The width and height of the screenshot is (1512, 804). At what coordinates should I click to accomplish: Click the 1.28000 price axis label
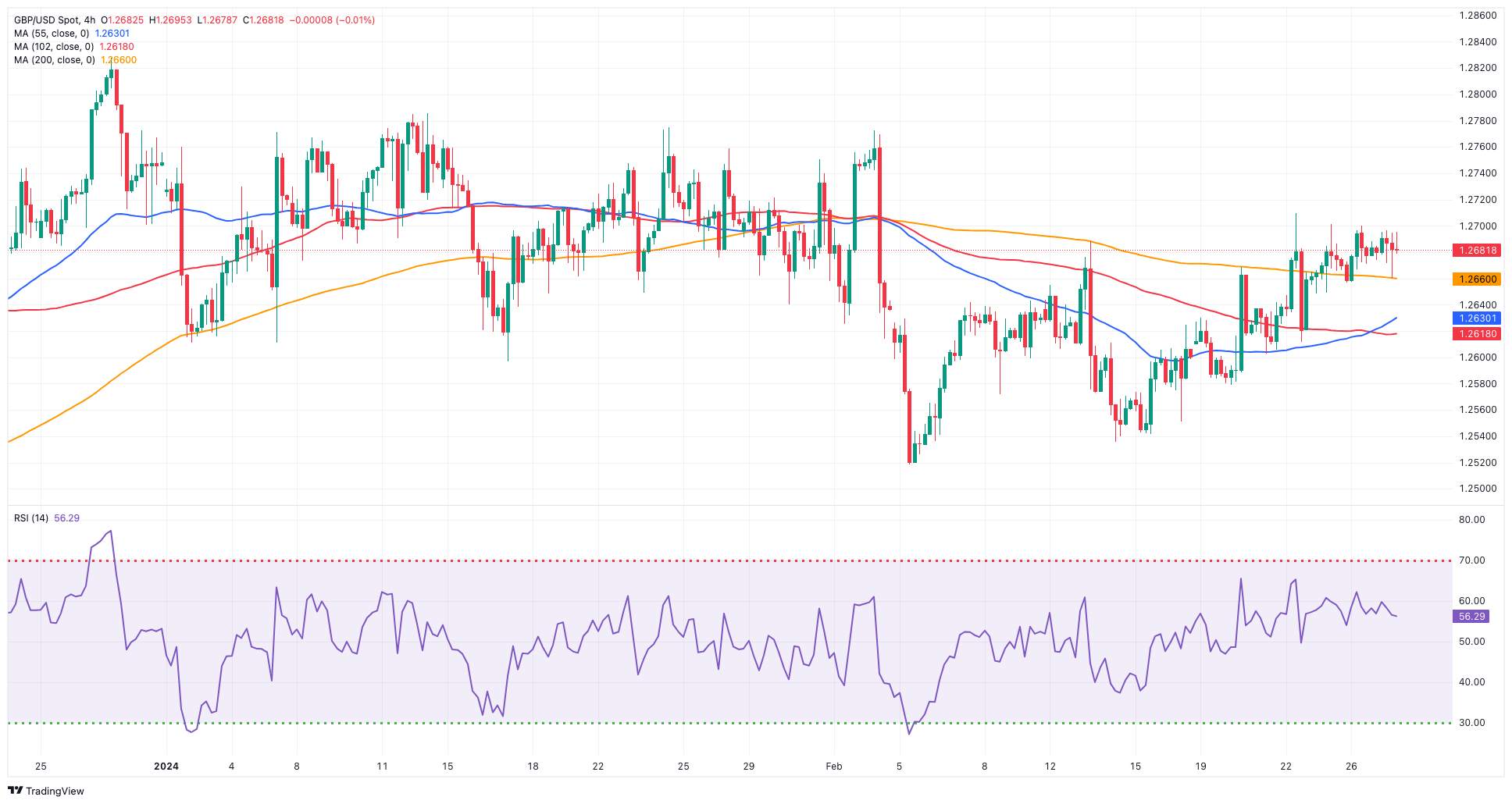point(1478,94)
